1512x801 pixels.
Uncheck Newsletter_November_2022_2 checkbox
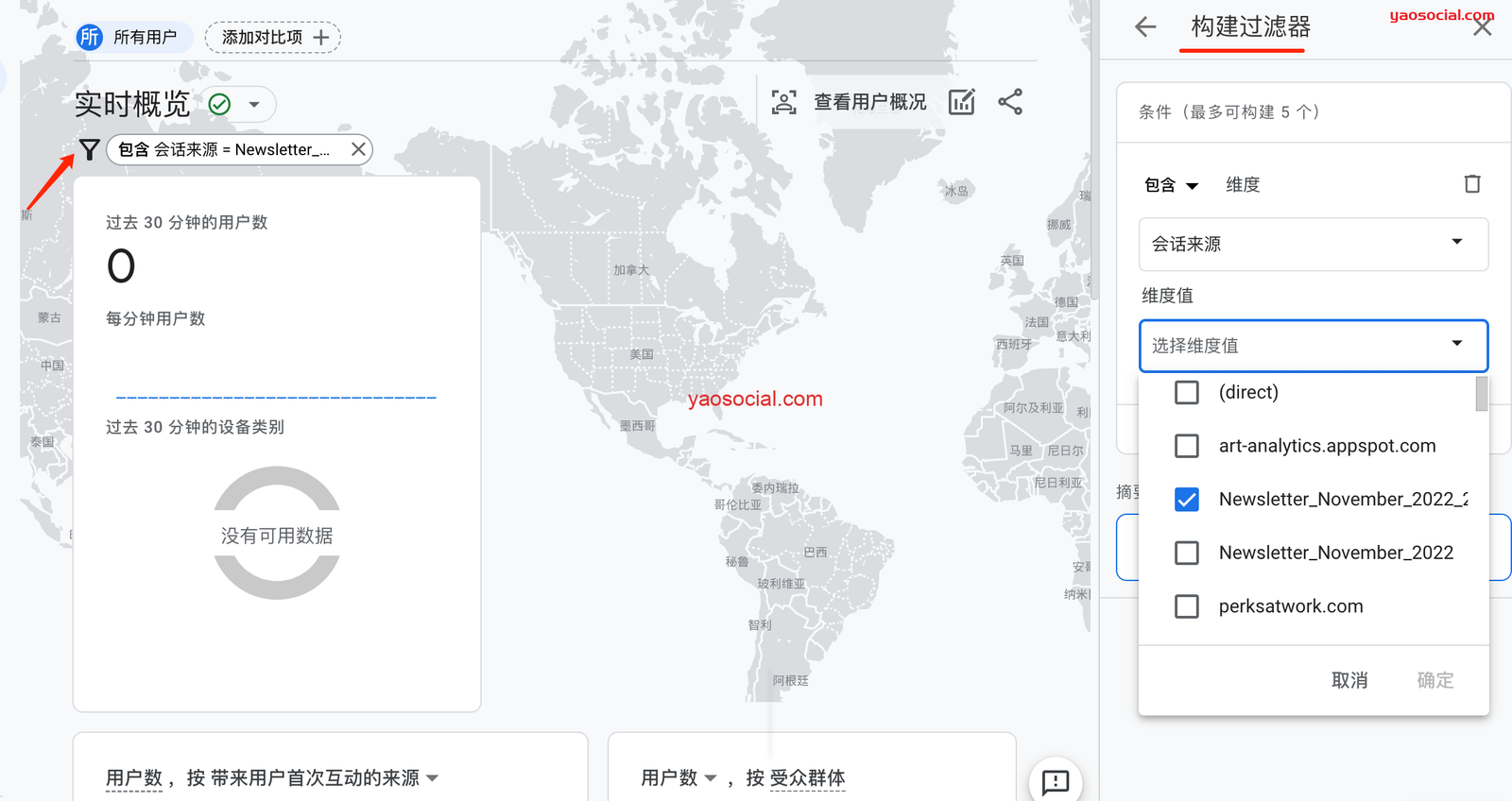pos(1186,500)
